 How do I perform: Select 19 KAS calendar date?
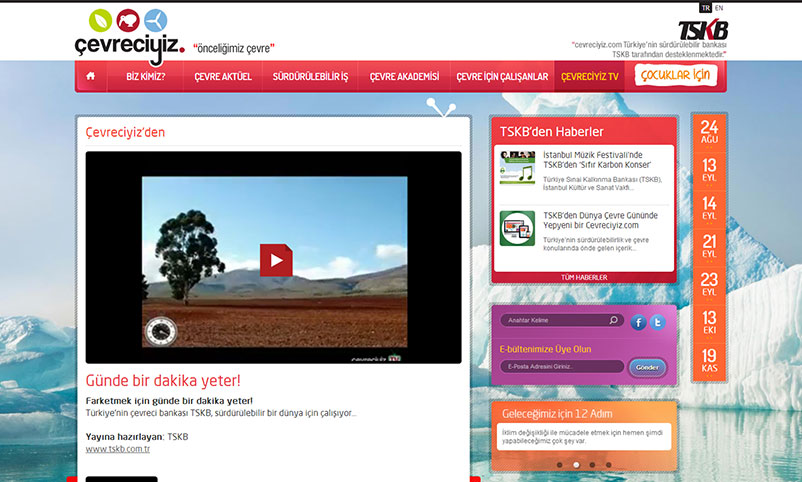pyautogui.click(x=709, y=361)
